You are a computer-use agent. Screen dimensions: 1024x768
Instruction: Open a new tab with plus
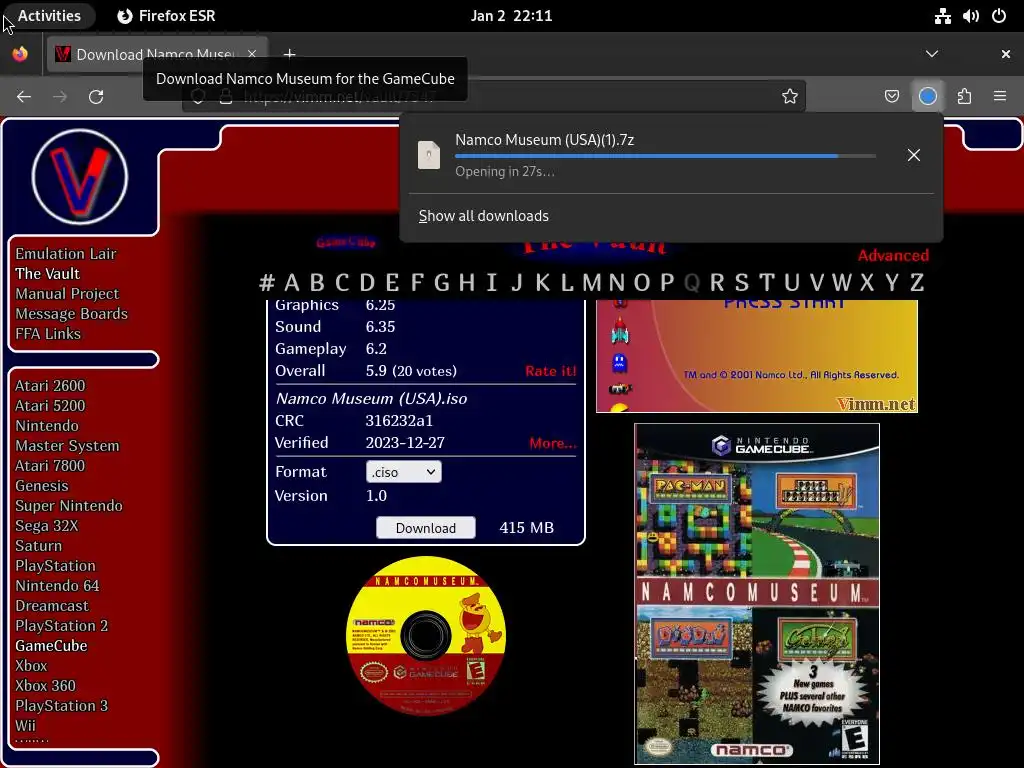(290, 54)
